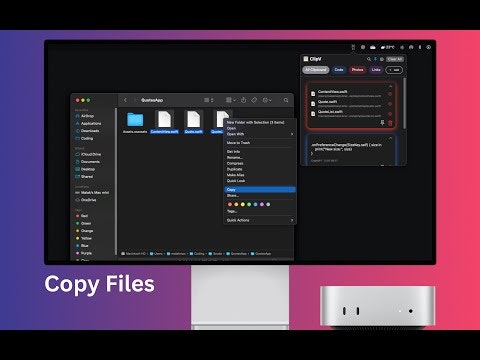
Task: Click the Clear All button in ClipV
Action: coord(395,59)
